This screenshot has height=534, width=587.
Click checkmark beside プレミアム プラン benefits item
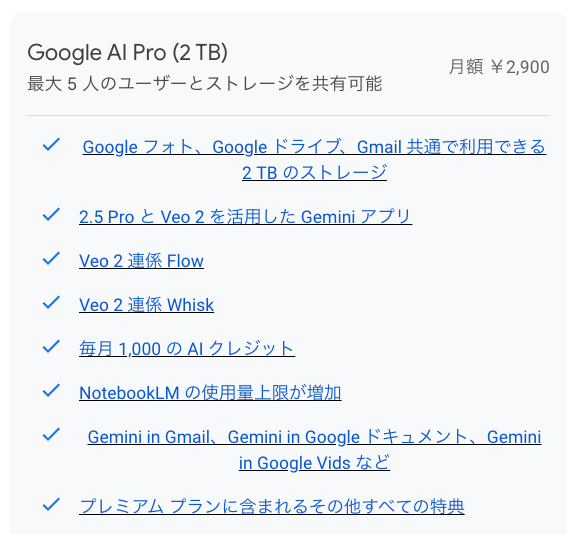pos(51,504)
